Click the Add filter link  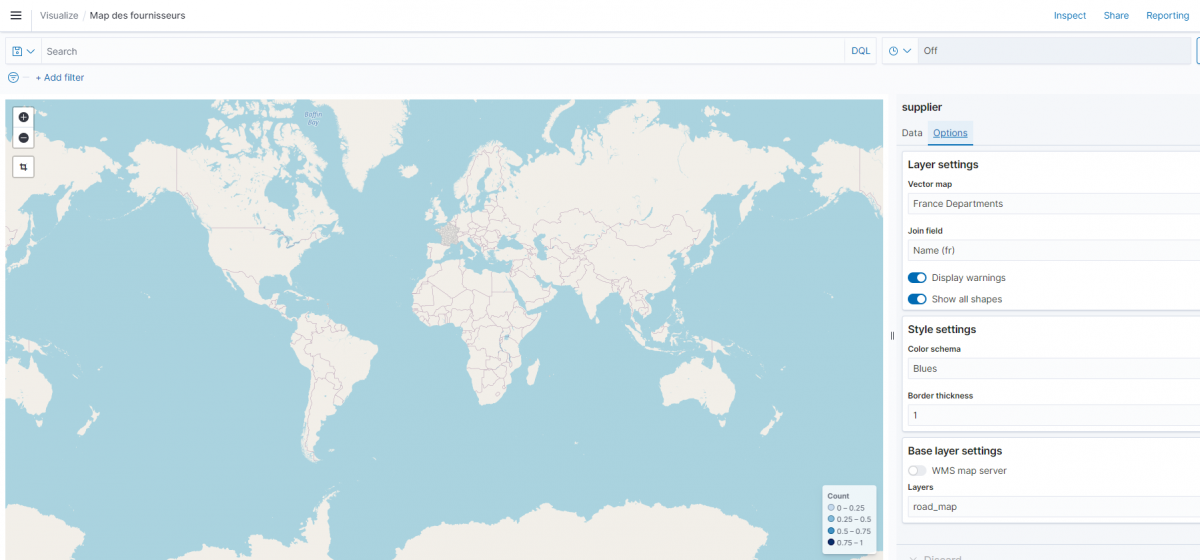click(x=60, y=77)
